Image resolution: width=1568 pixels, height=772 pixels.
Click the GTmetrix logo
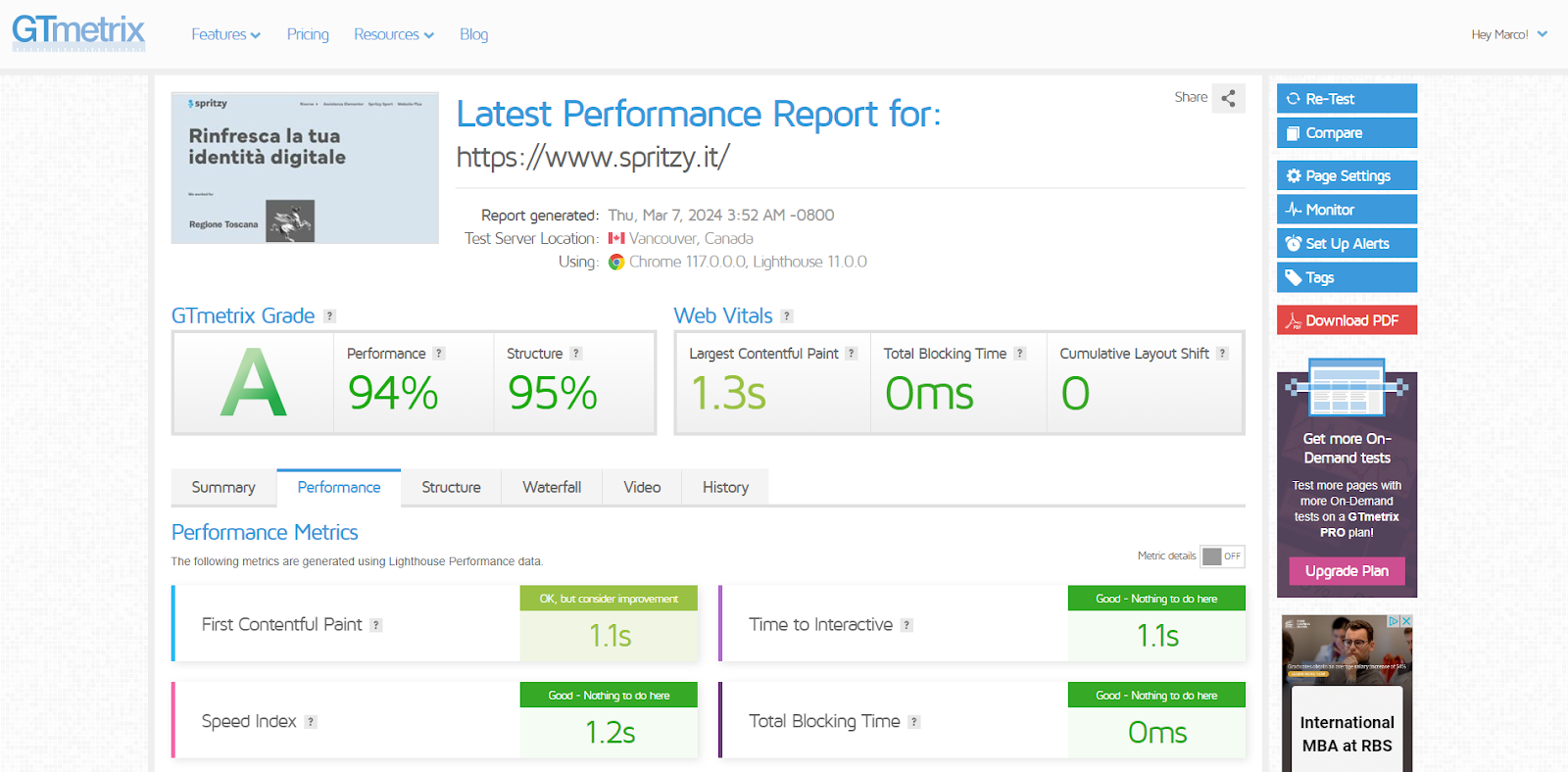click(x=78, y=31)
